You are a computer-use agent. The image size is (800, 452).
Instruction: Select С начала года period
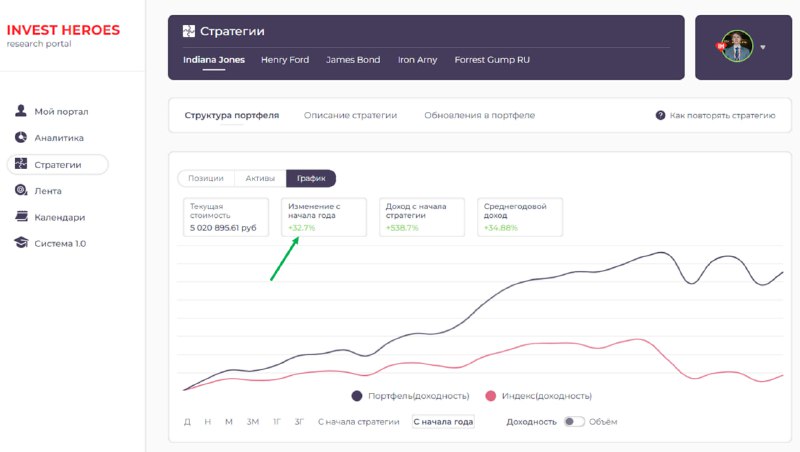[x=443, y=422]
